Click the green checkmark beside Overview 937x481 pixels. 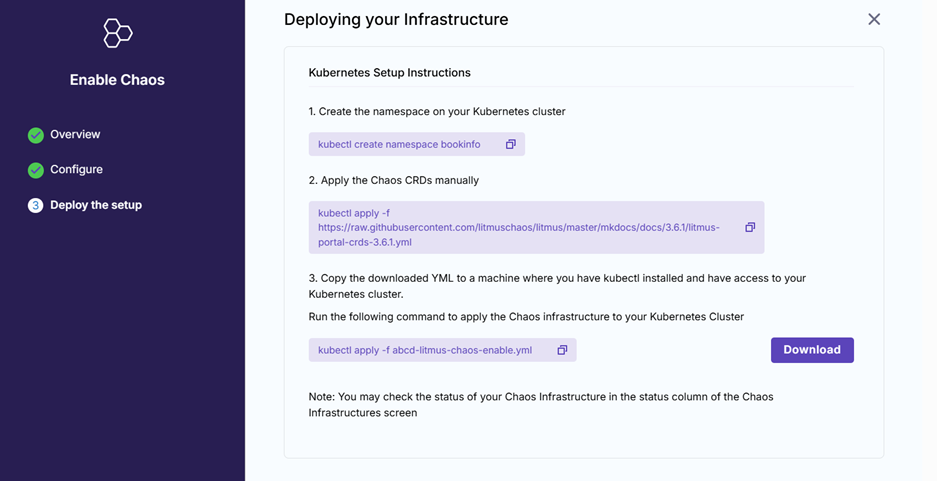[36, 135]
